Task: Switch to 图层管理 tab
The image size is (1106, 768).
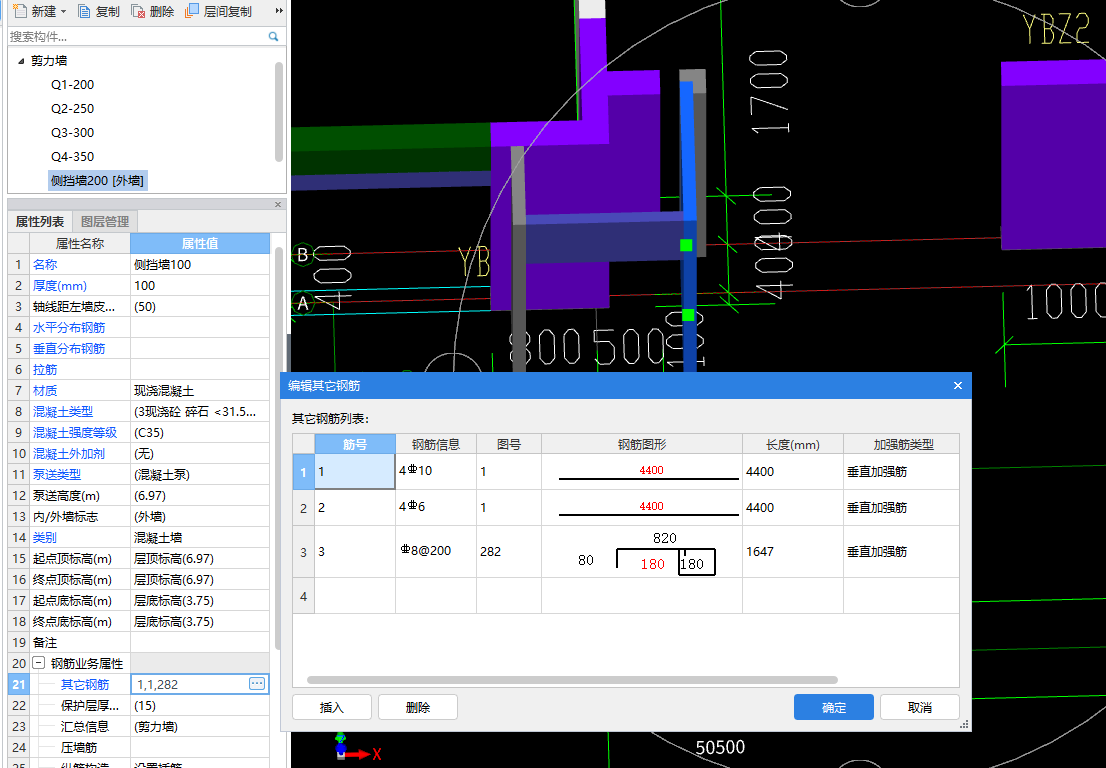Action: coord(104,221)
